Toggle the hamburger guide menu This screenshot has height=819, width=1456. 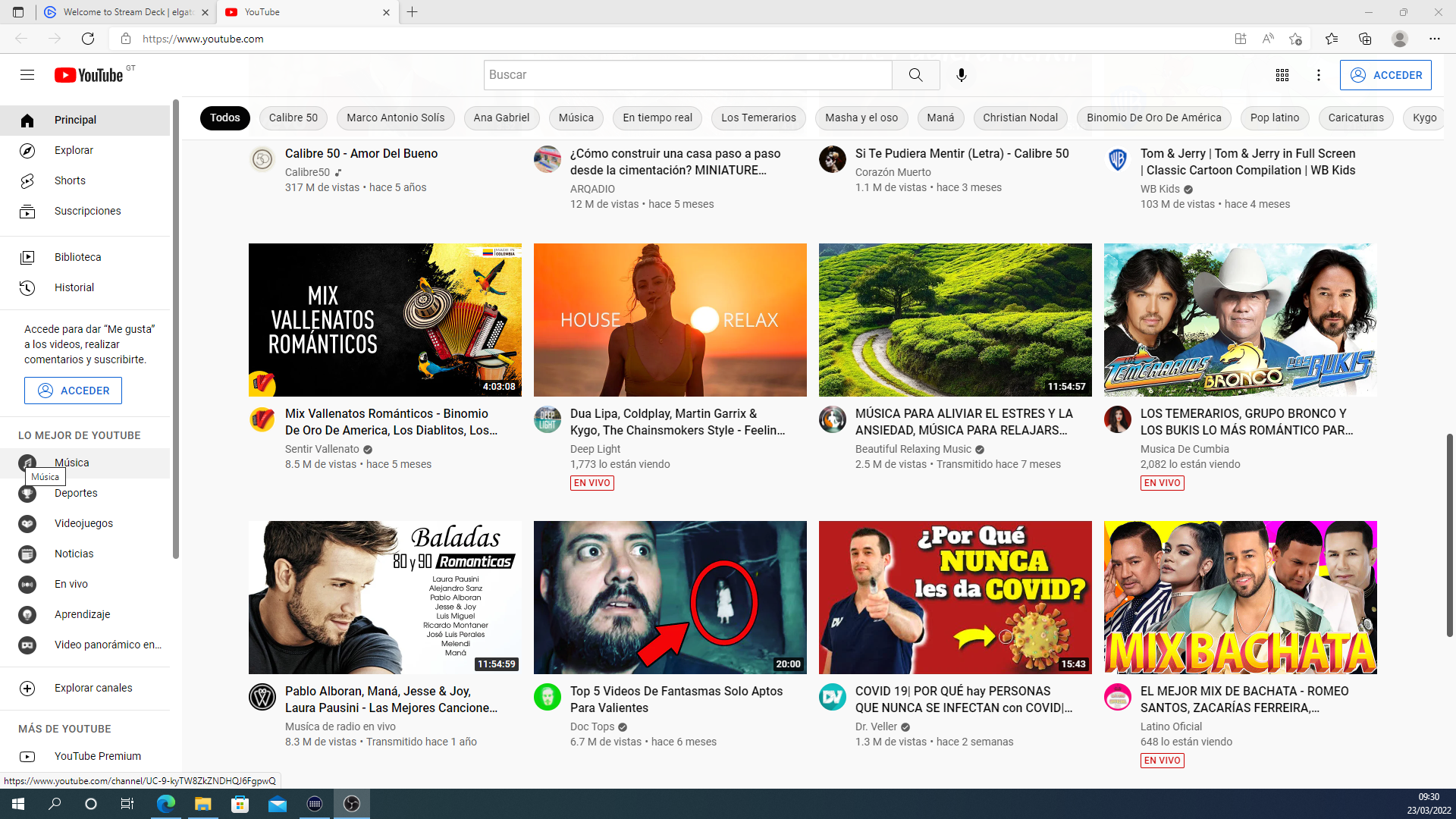coord(27,75)
